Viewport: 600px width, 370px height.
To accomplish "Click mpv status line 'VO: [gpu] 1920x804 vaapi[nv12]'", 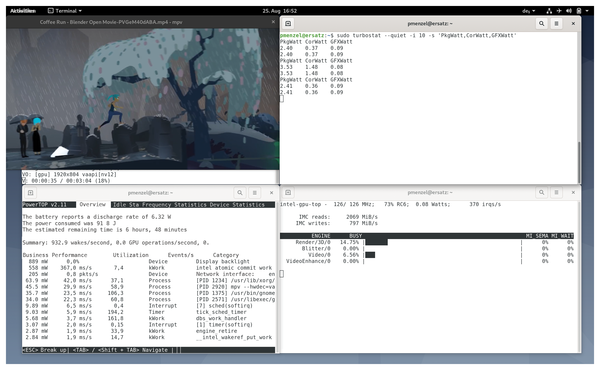I will click(x=69, y=174).
